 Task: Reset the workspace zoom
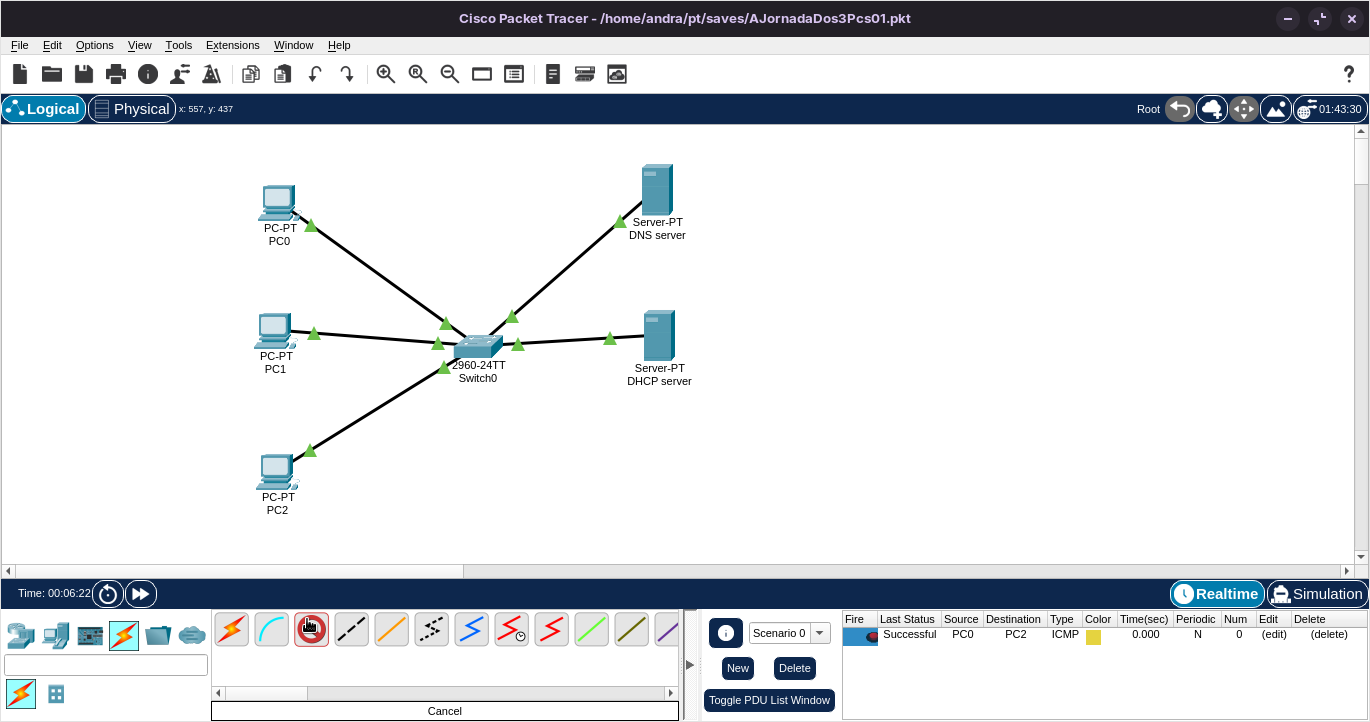tap(418, 74)
